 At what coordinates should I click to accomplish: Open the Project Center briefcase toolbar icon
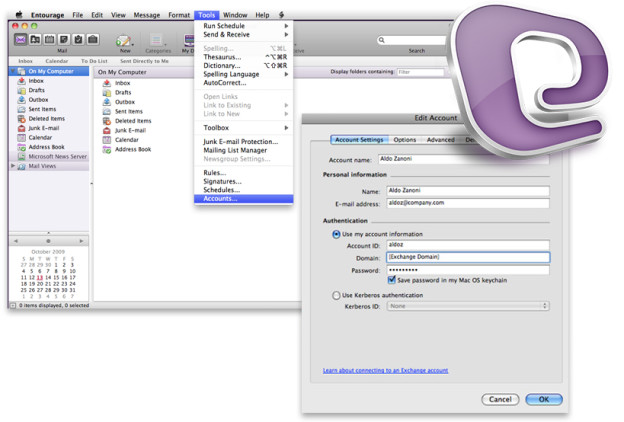point(93,39)
